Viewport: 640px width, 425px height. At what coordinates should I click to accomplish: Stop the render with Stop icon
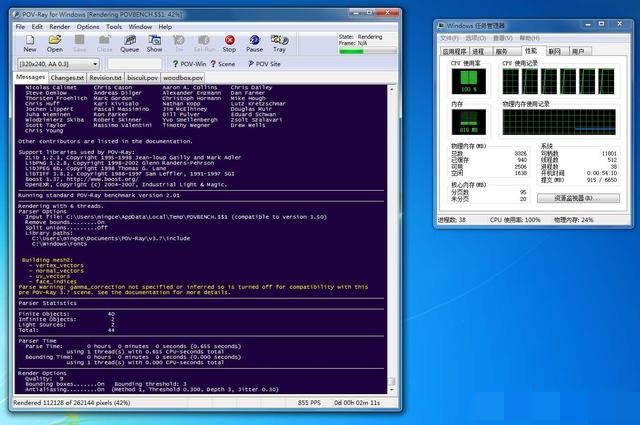229,43
